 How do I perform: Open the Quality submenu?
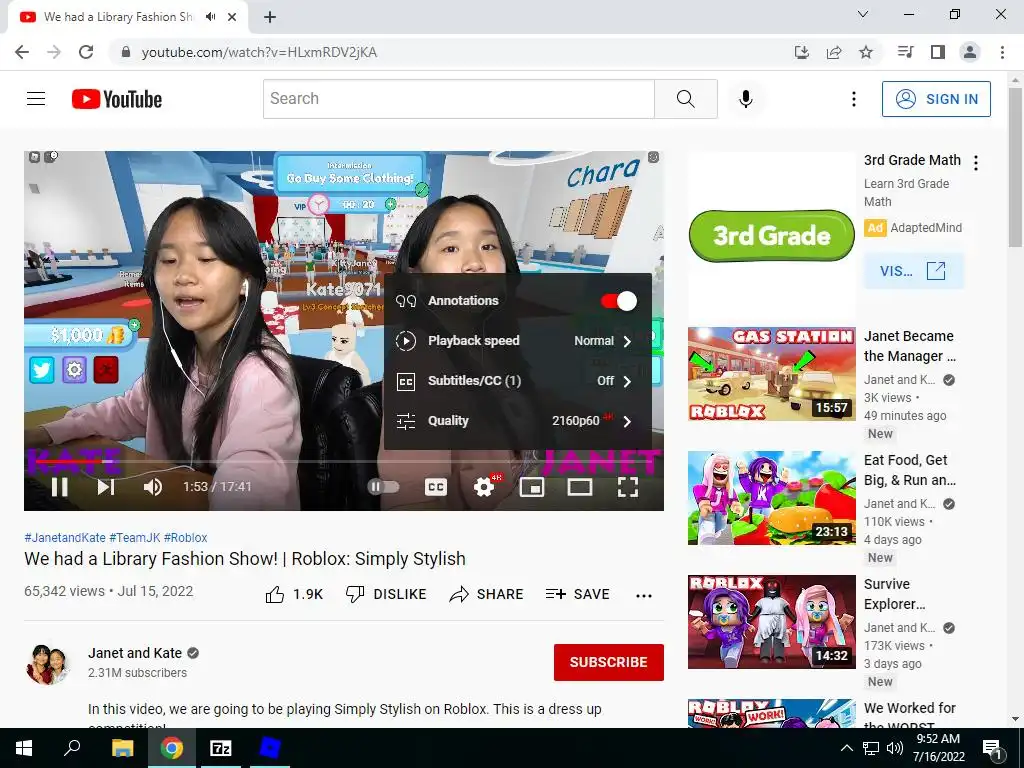(x=517, y=421)
